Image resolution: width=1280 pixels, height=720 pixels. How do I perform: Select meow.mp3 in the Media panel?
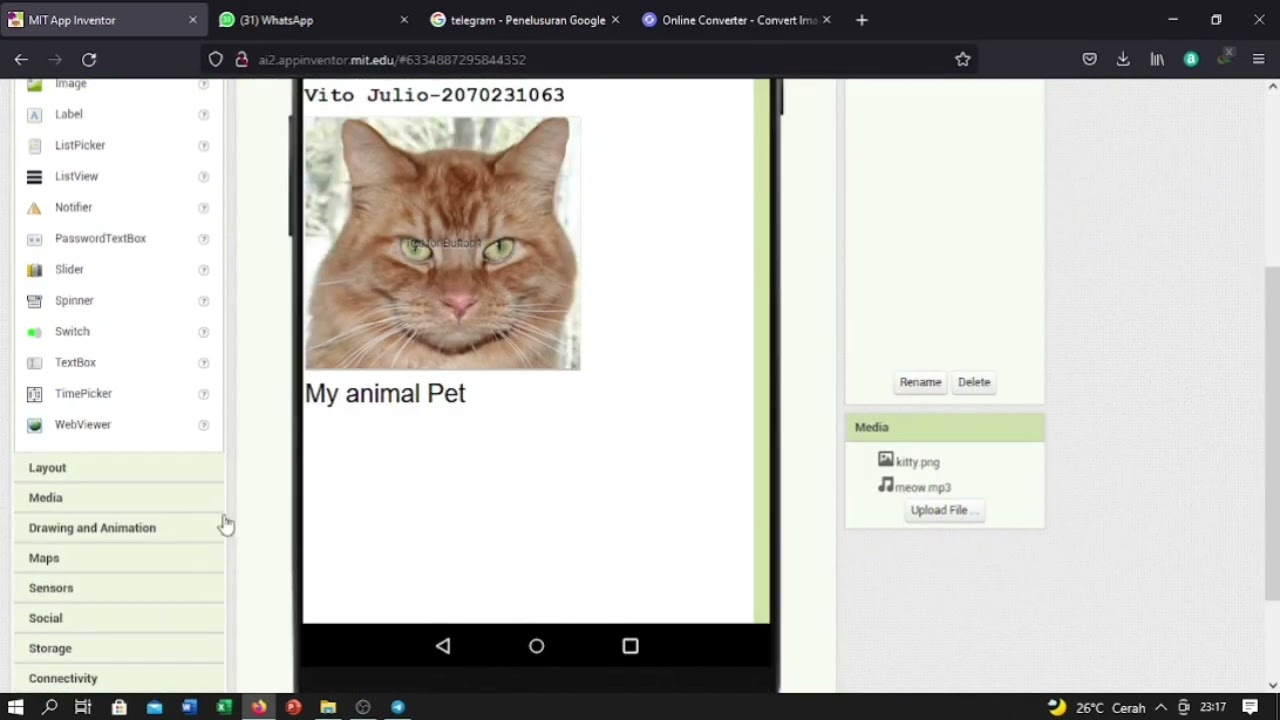coord(915,486)
